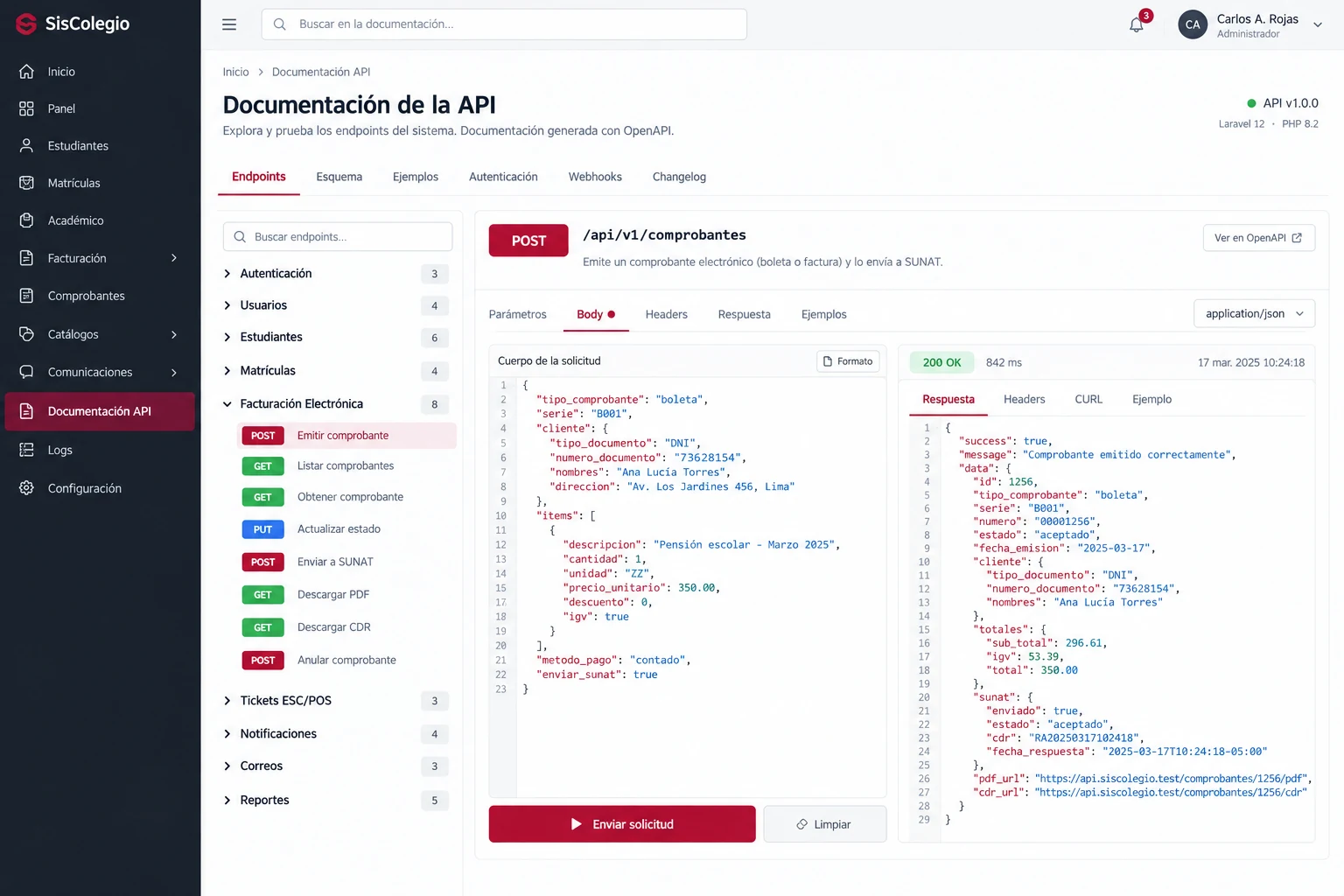The image size is (1344, 896).
Task: Click the Documentación API icon in sidebar
Action: (x=27, y=411)
